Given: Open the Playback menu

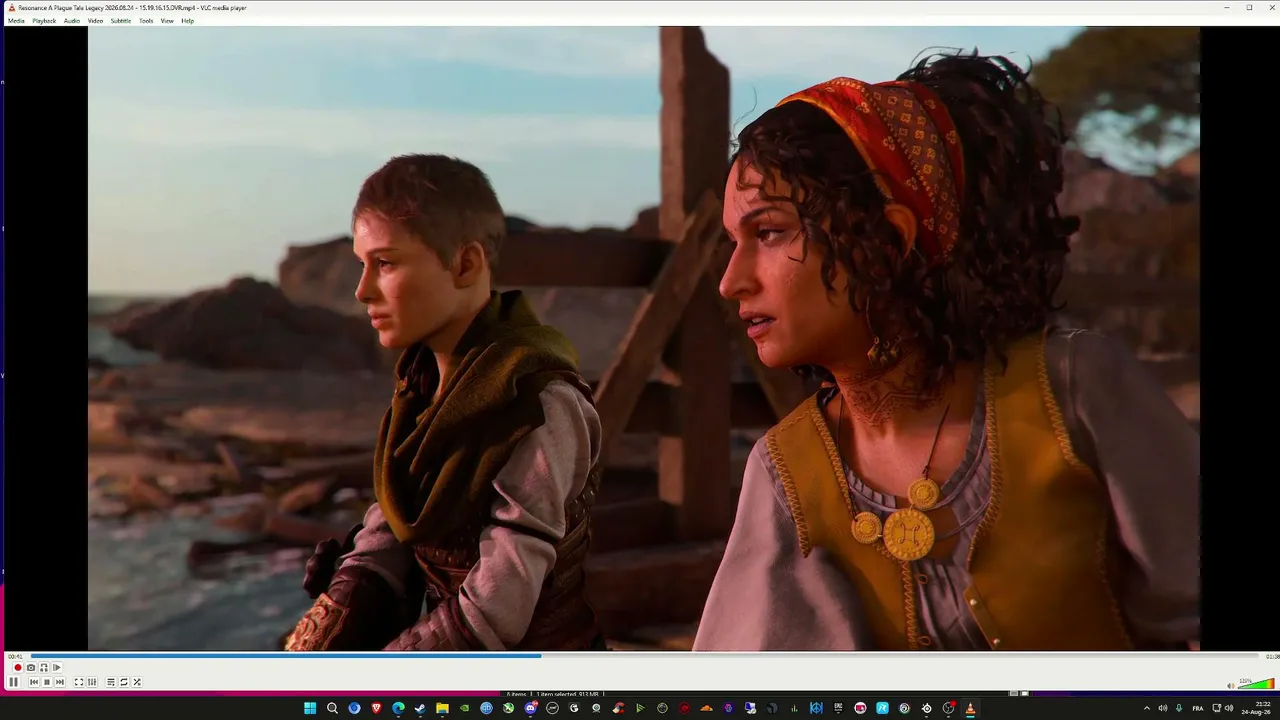Looking at the screenshot, I should (x=44, y=21).
